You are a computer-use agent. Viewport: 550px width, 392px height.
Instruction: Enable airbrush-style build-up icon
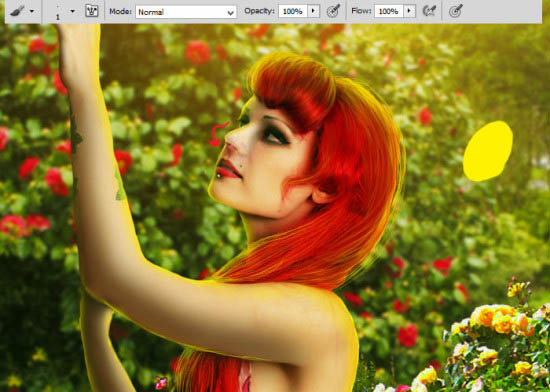pos(429,11)
